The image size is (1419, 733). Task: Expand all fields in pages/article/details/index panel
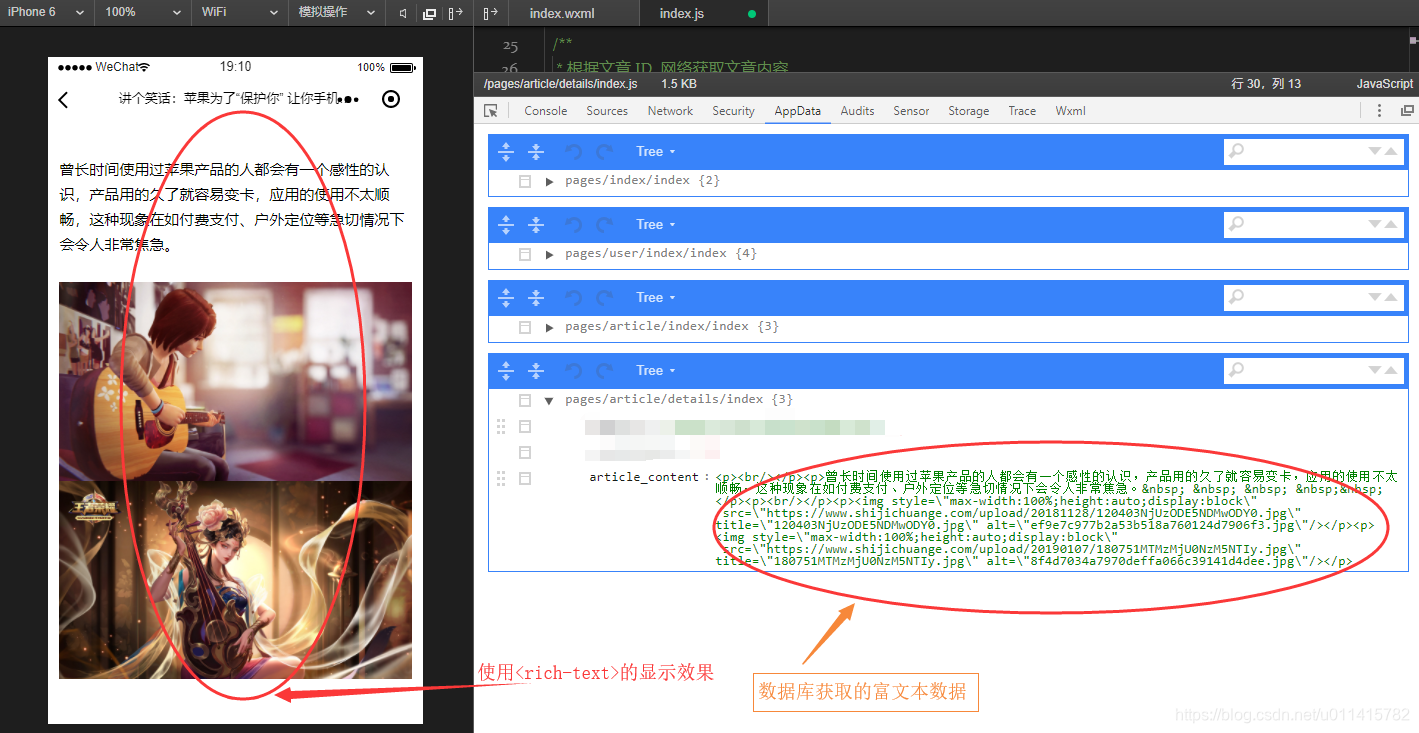click(506, 371)
